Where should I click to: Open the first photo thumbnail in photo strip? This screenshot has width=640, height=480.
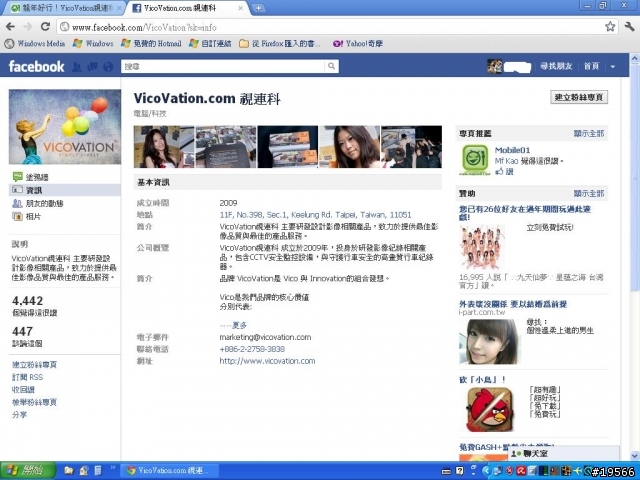pyautogui.click(x=164, y=147)
